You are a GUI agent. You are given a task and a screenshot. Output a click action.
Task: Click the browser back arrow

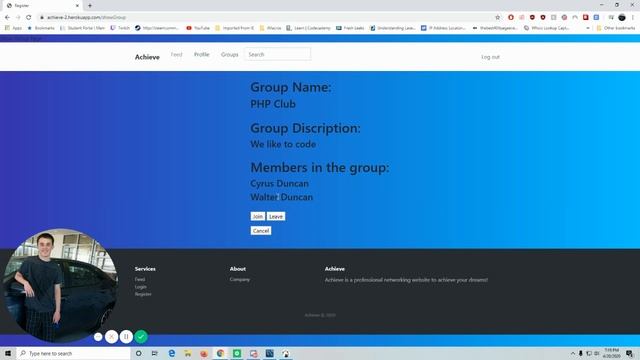pos(7,18)
